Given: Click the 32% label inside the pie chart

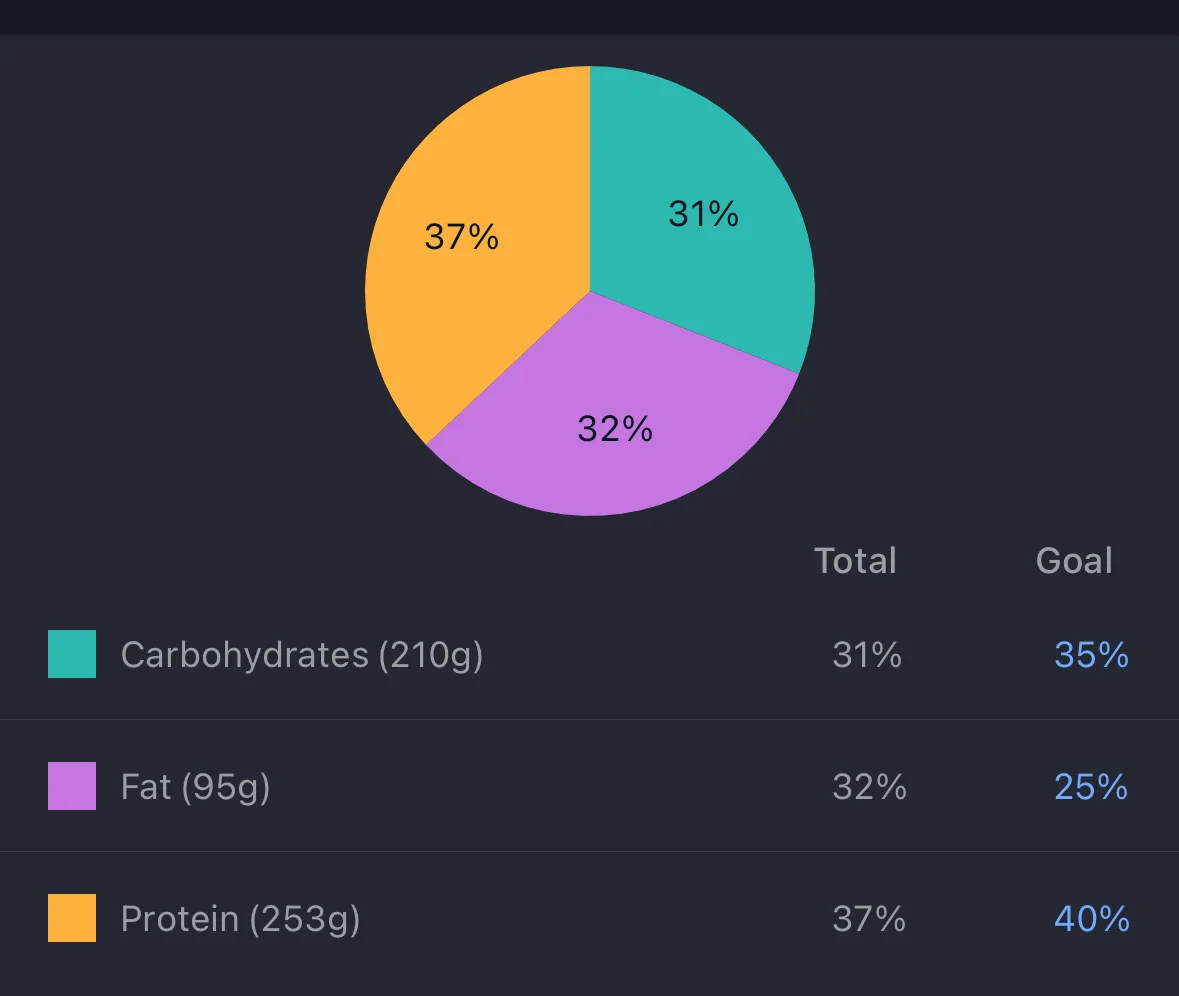Looking at the screenshot, I should click(615, 429).
